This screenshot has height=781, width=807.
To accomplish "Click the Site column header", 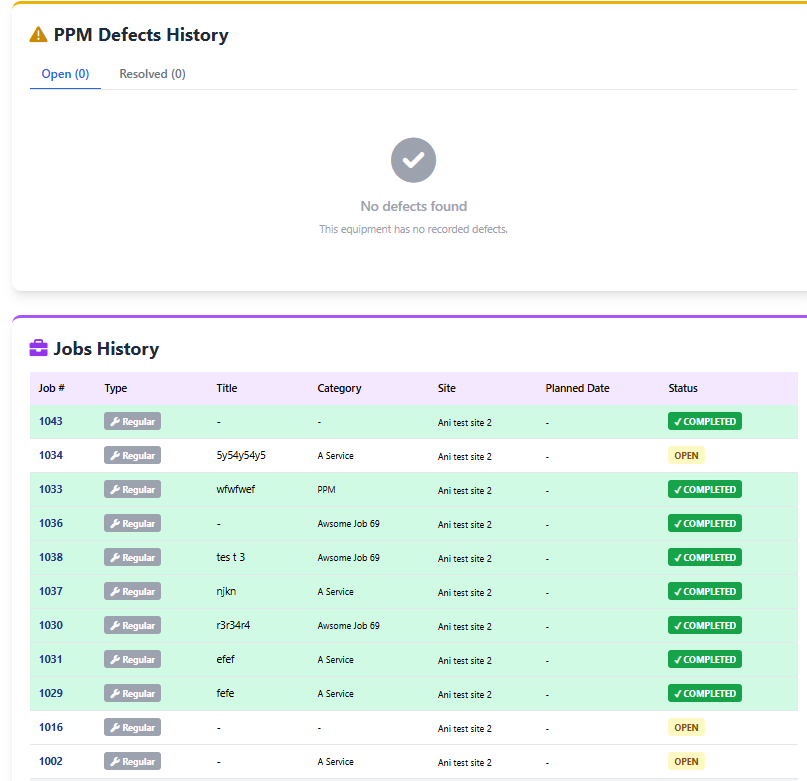I will (x=447, y=388).
